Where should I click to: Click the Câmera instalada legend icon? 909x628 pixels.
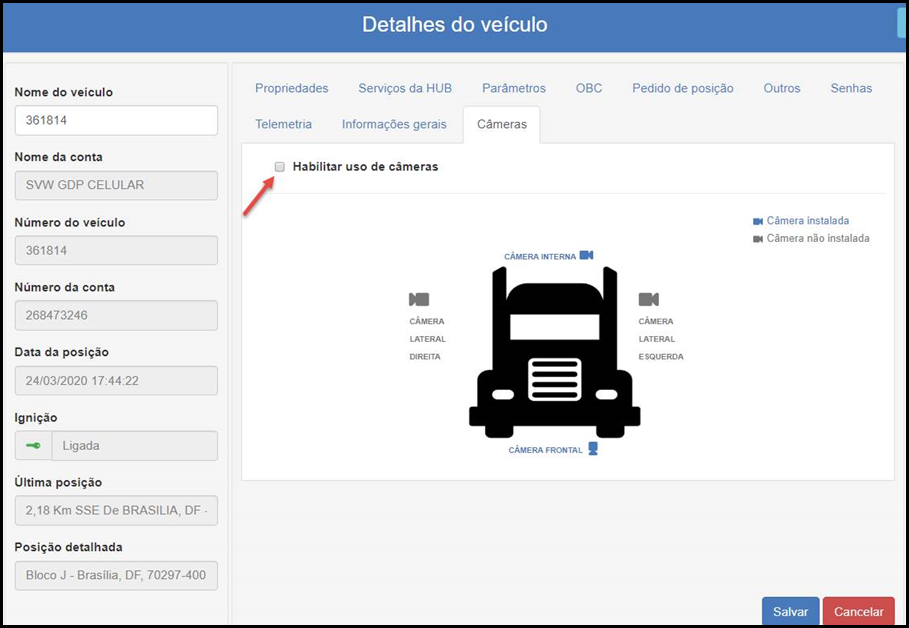758,221
